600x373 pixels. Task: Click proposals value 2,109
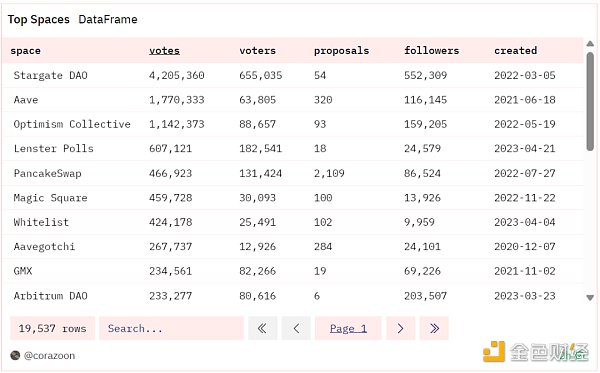329,173
